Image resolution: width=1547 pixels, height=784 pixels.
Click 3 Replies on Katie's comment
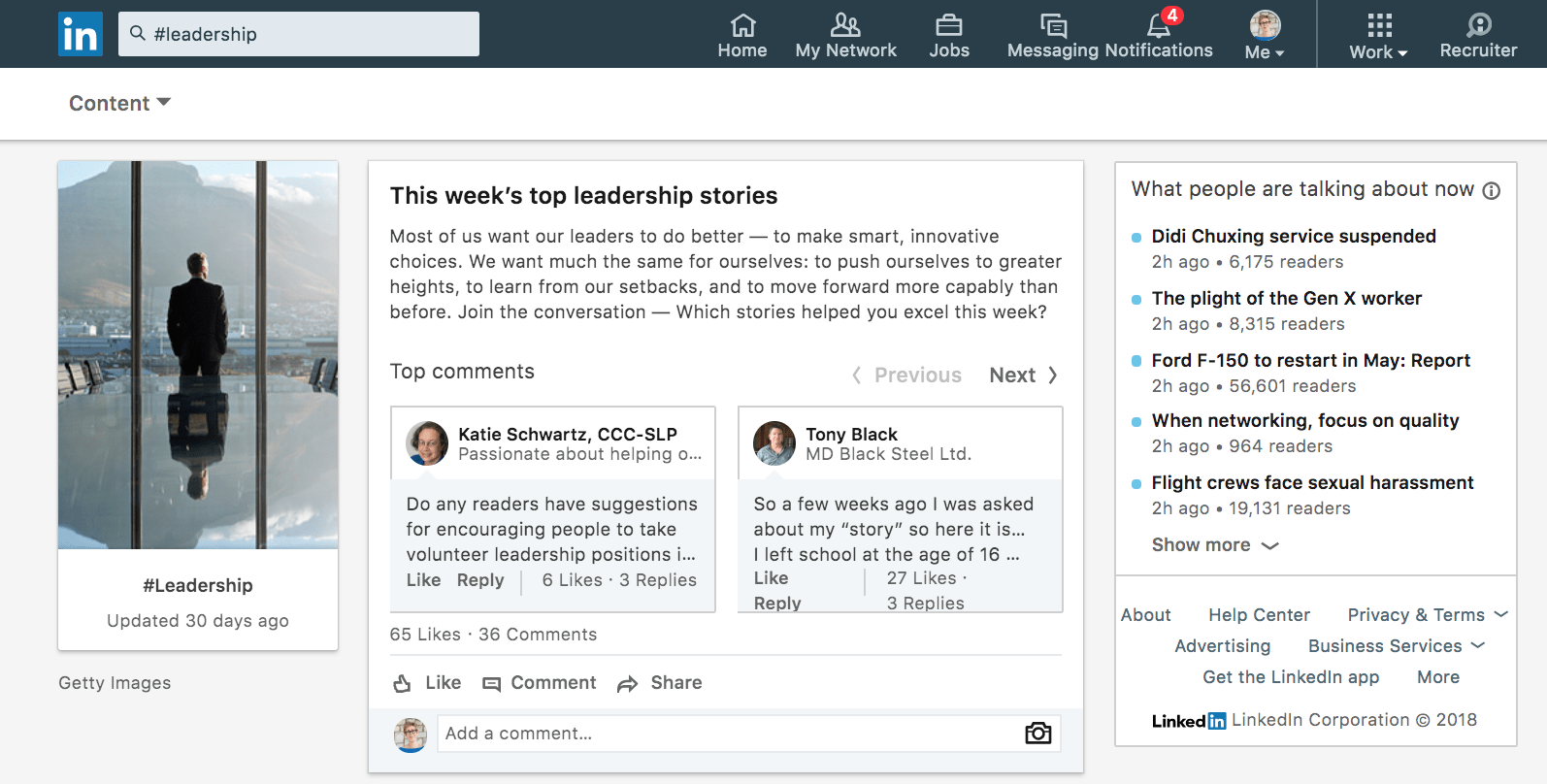click(658, 580)
